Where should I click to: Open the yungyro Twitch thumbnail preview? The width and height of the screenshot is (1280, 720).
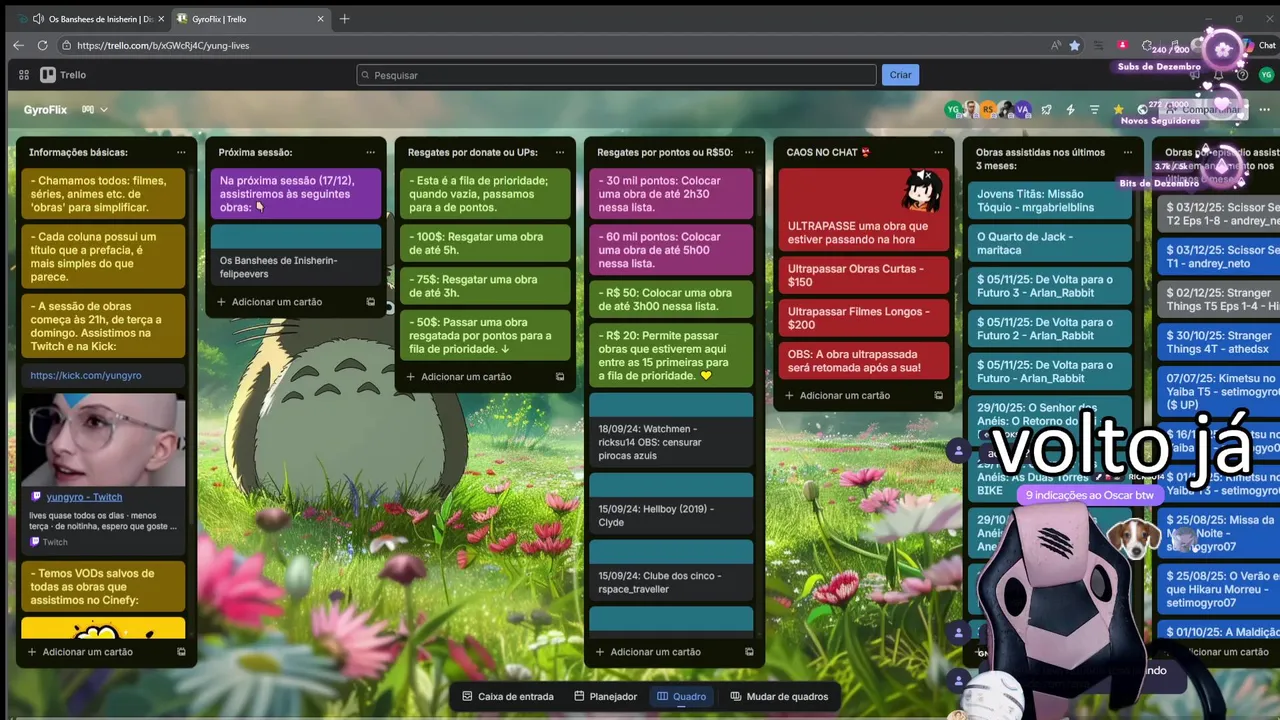coord(103,439)
